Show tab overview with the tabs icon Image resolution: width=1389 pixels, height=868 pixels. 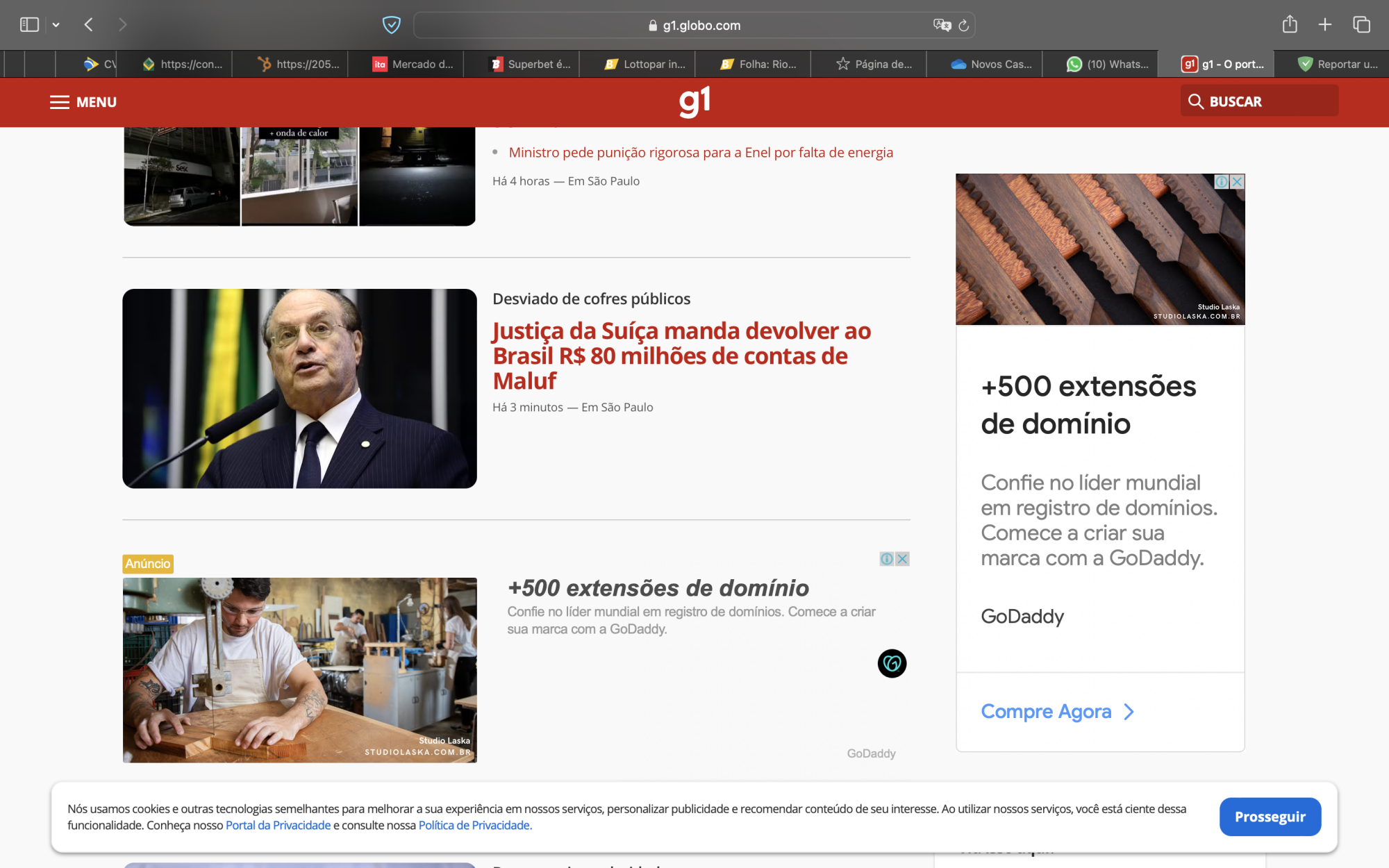[1361, 24]
